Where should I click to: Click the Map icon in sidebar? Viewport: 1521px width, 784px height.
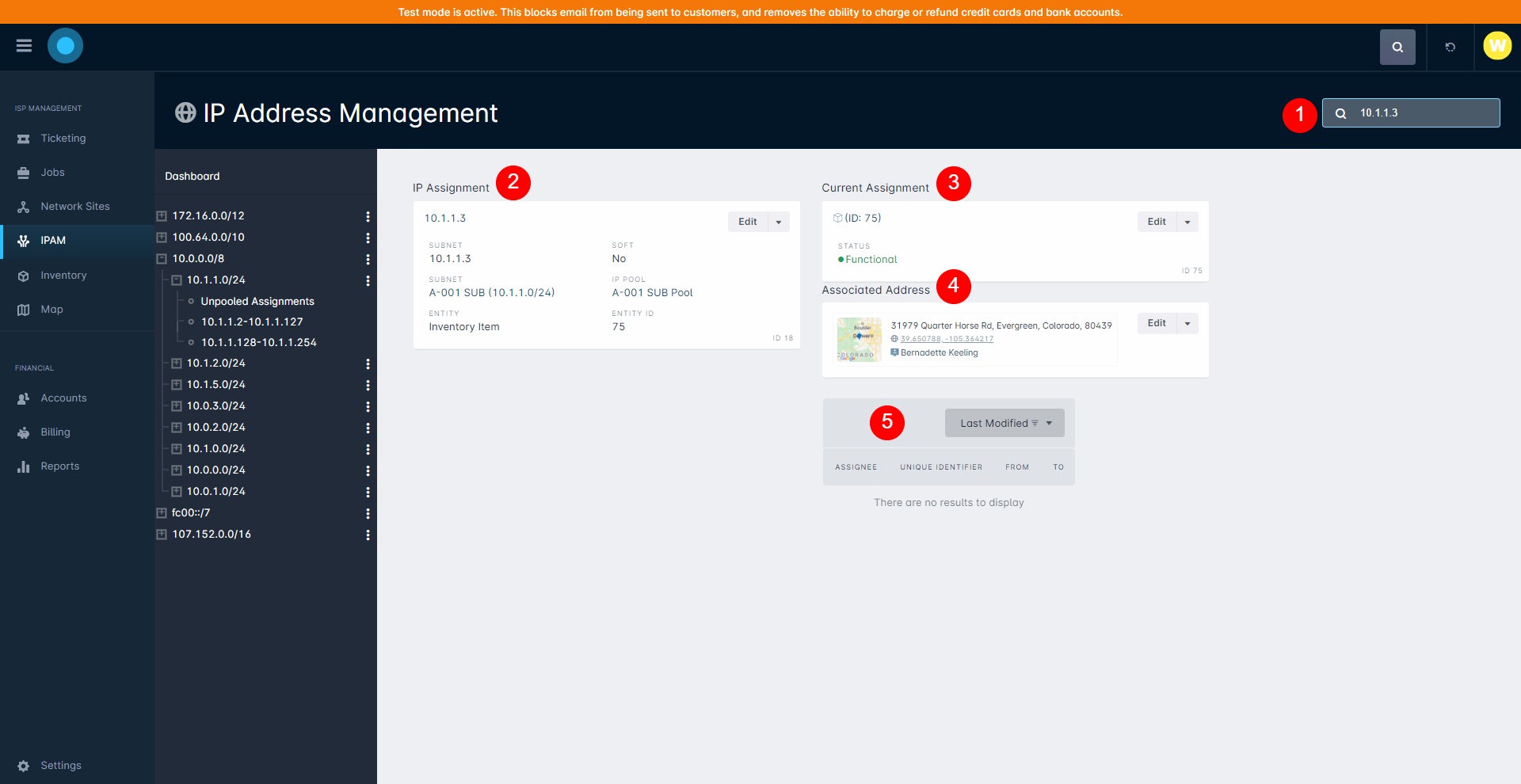[24, 310]
